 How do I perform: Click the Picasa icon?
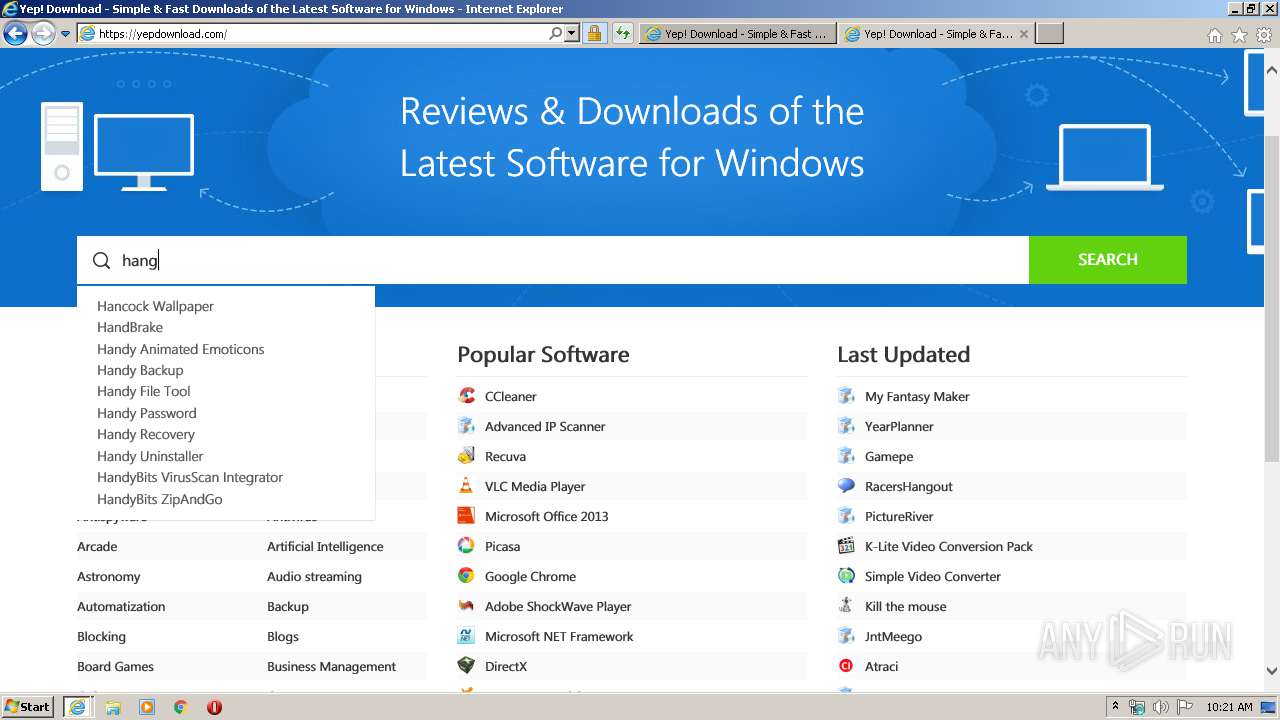coord(466,546)
